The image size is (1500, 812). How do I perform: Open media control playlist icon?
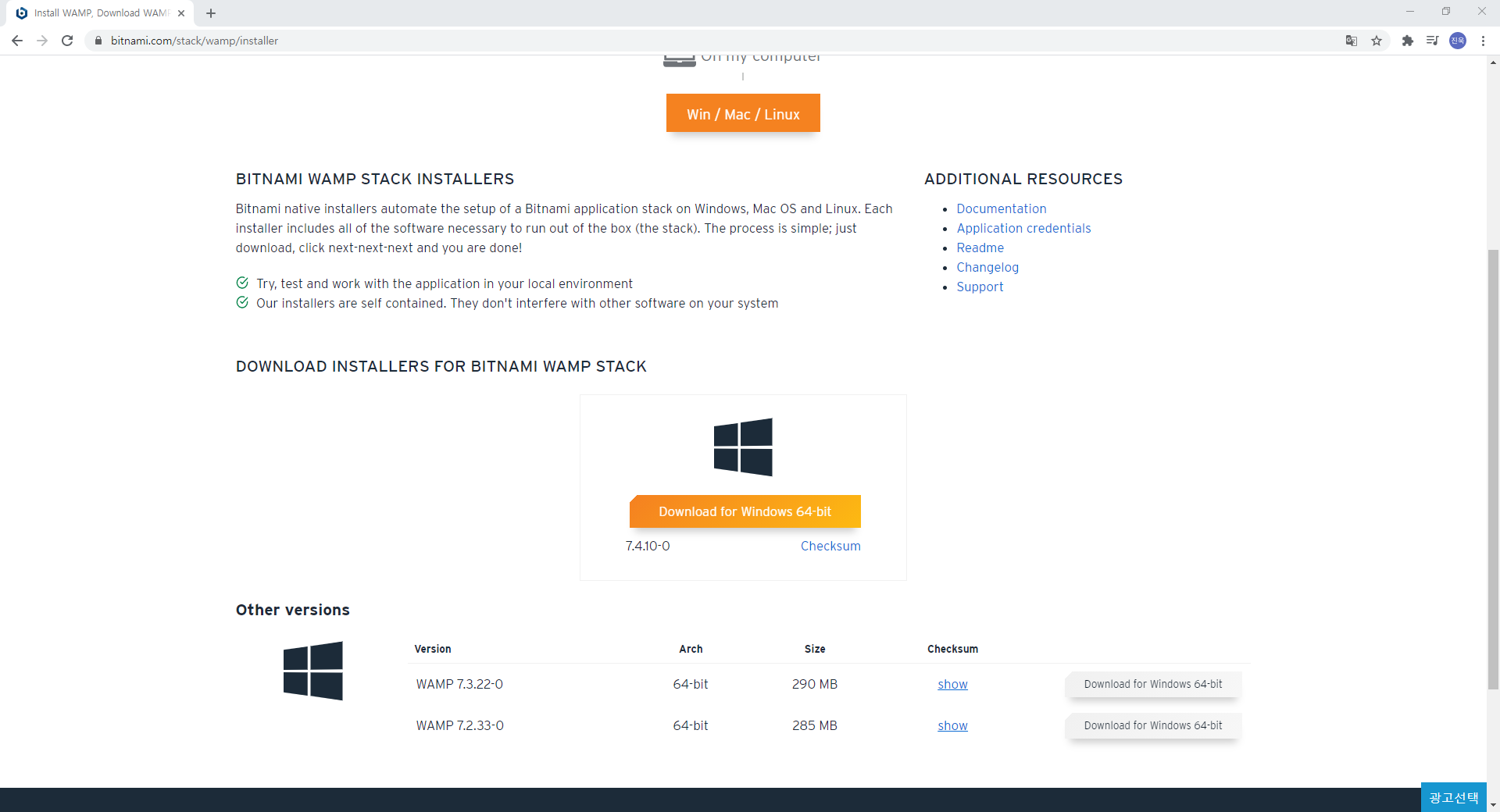[1432, 41]
